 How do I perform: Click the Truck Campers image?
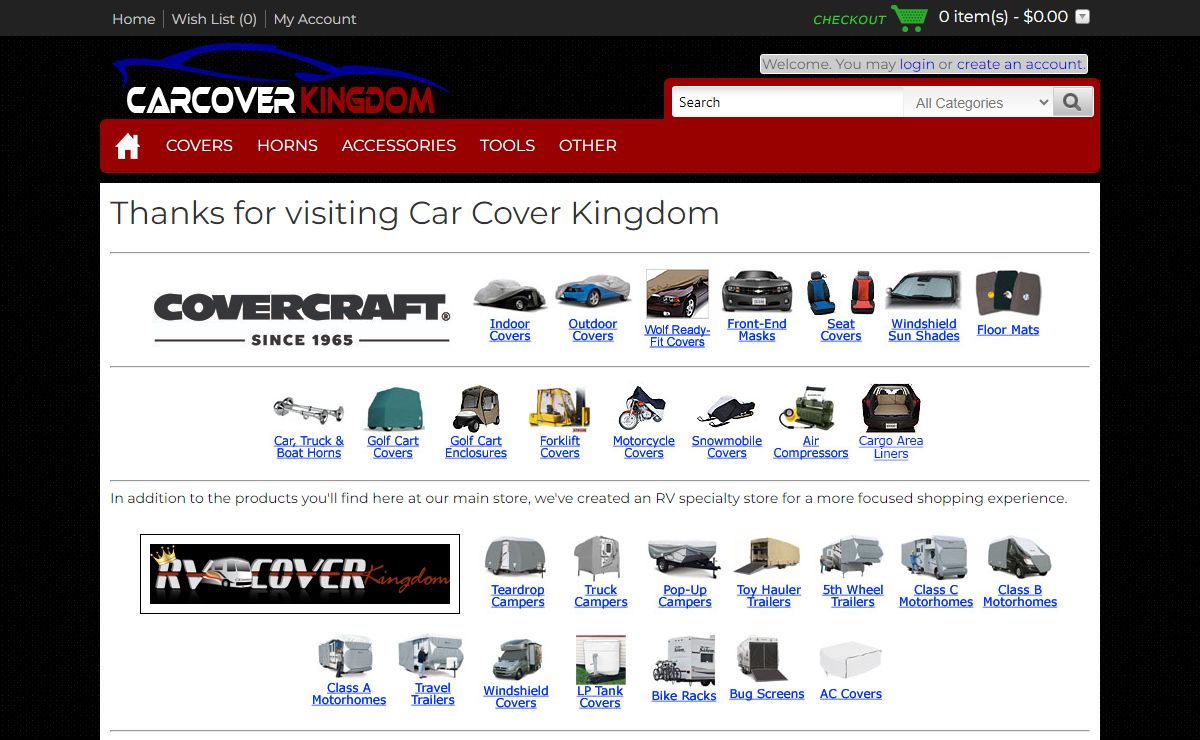click(600, 558)
